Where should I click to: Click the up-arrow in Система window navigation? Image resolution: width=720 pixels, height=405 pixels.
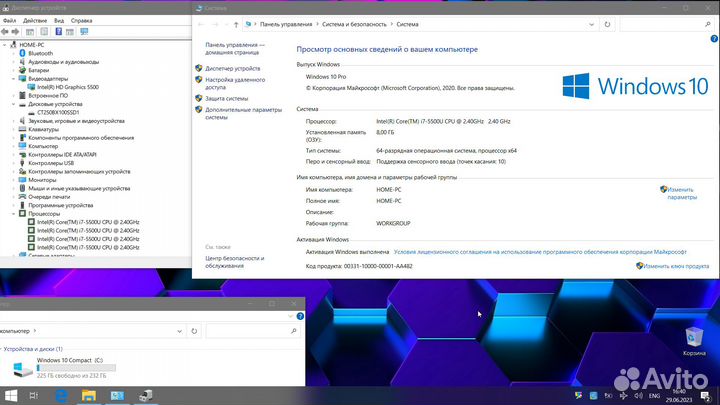point(236,24)
